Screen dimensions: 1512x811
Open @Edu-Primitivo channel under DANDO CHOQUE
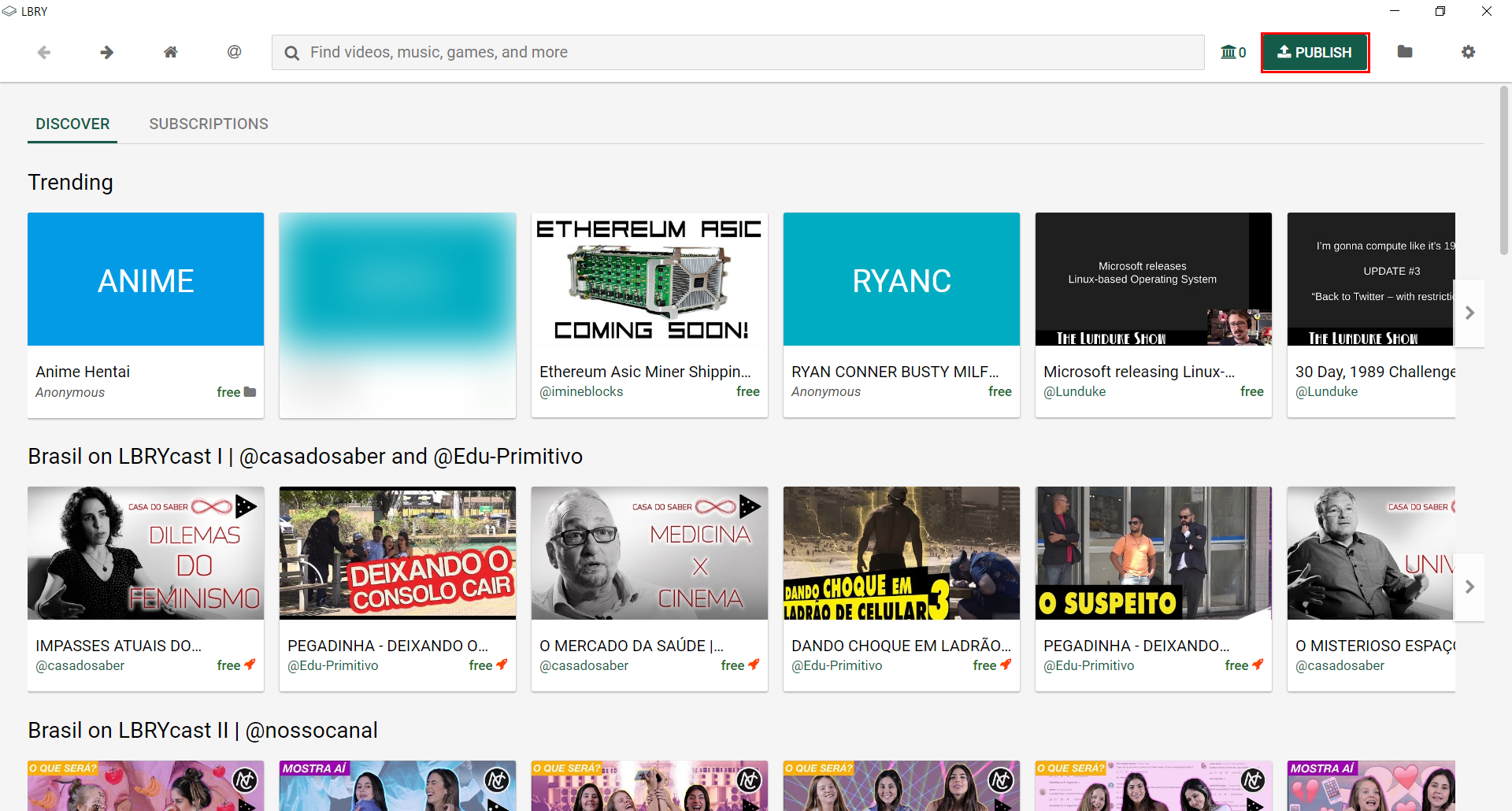(837, 665)
